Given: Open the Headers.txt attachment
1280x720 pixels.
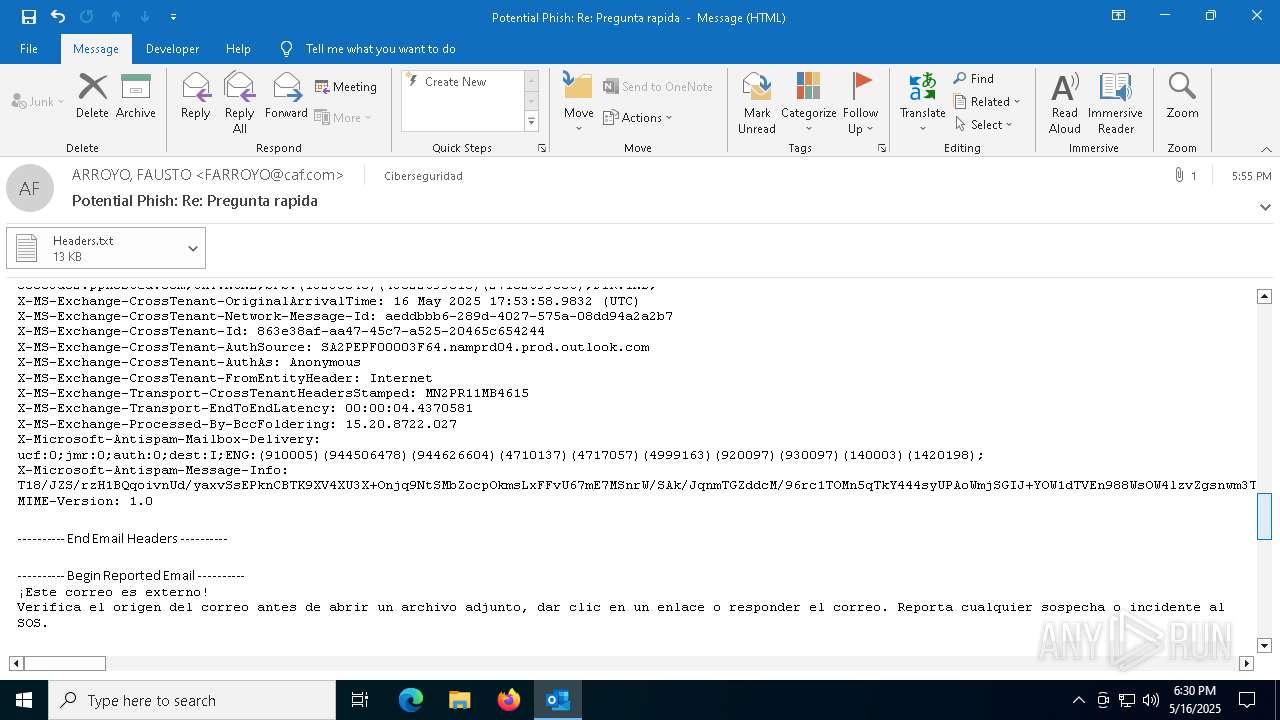Looking at the screenshot, I should click(x=95, y=248).
